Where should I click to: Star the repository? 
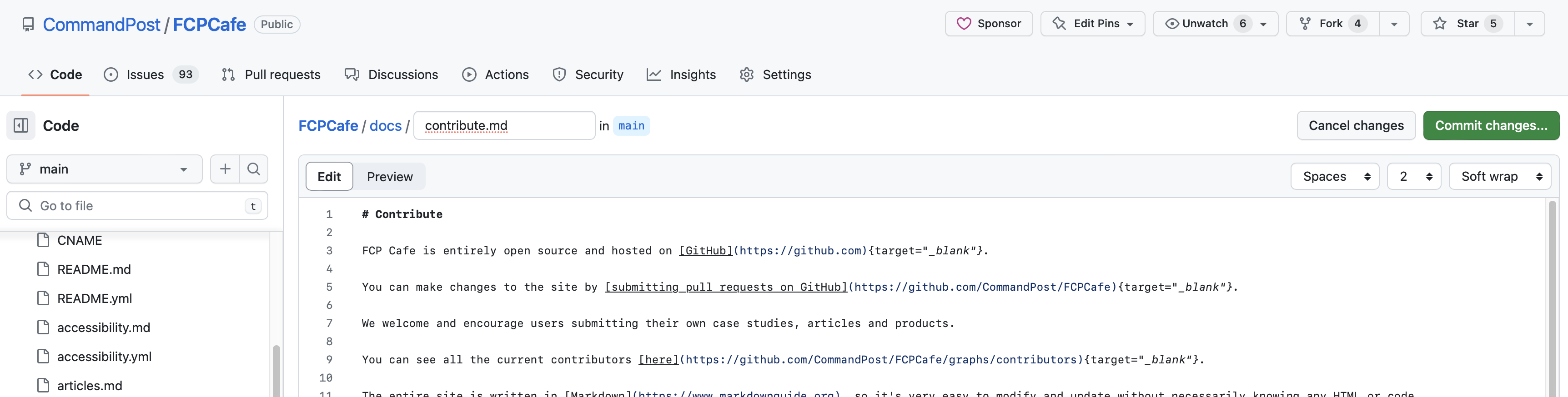click(x=1467, y=24)
